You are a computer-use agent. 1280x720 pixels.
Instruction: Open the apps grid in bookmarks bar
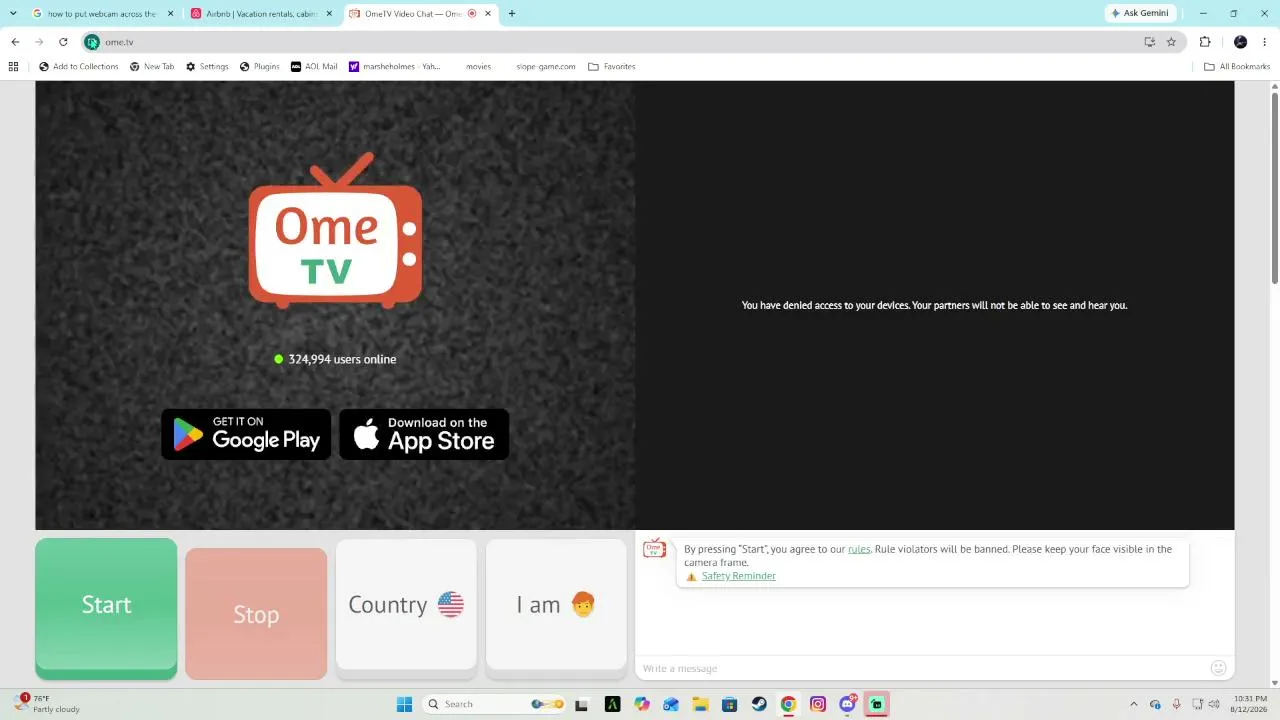point(13,67)
